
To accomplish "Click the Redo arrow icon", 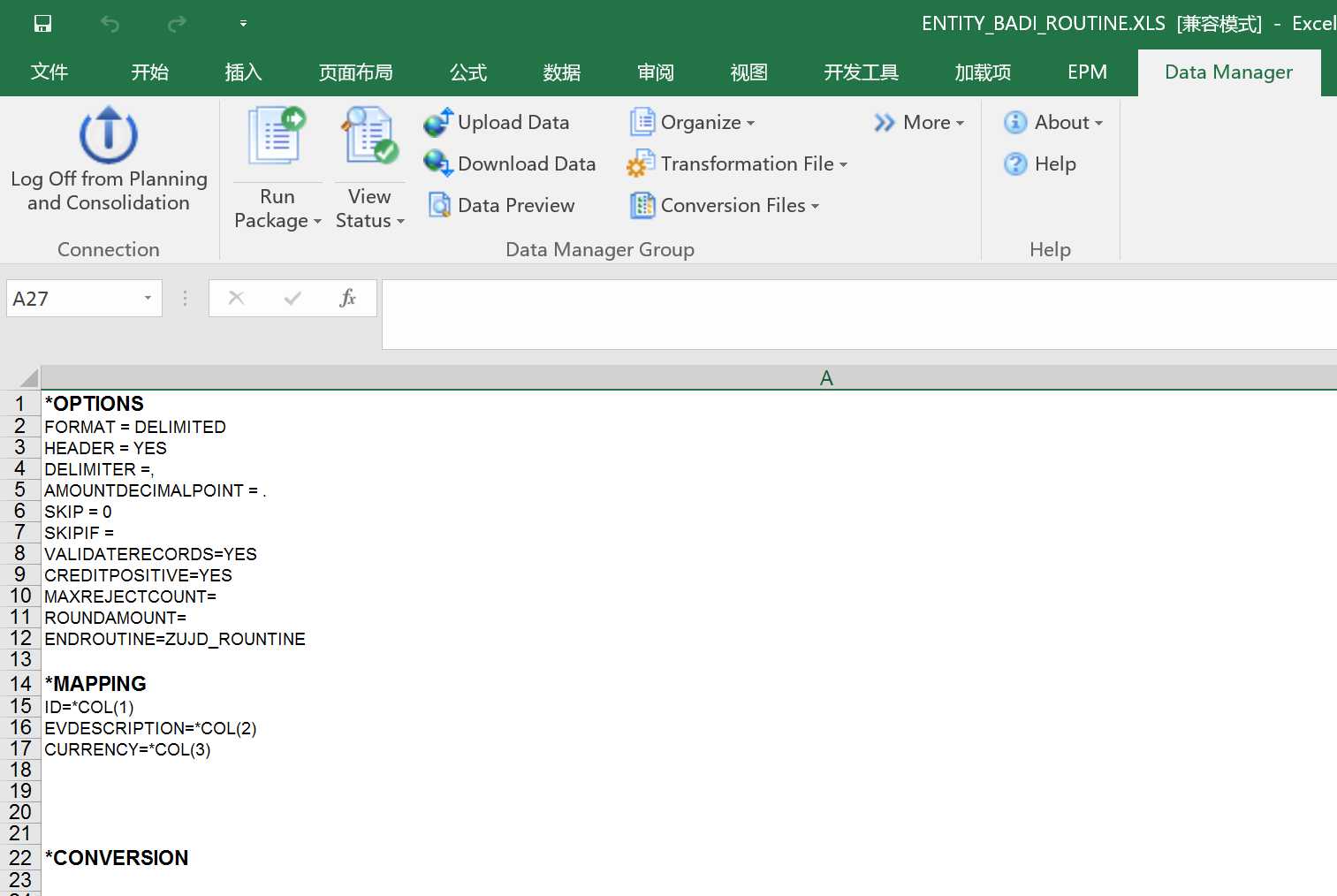I will 177,24.
